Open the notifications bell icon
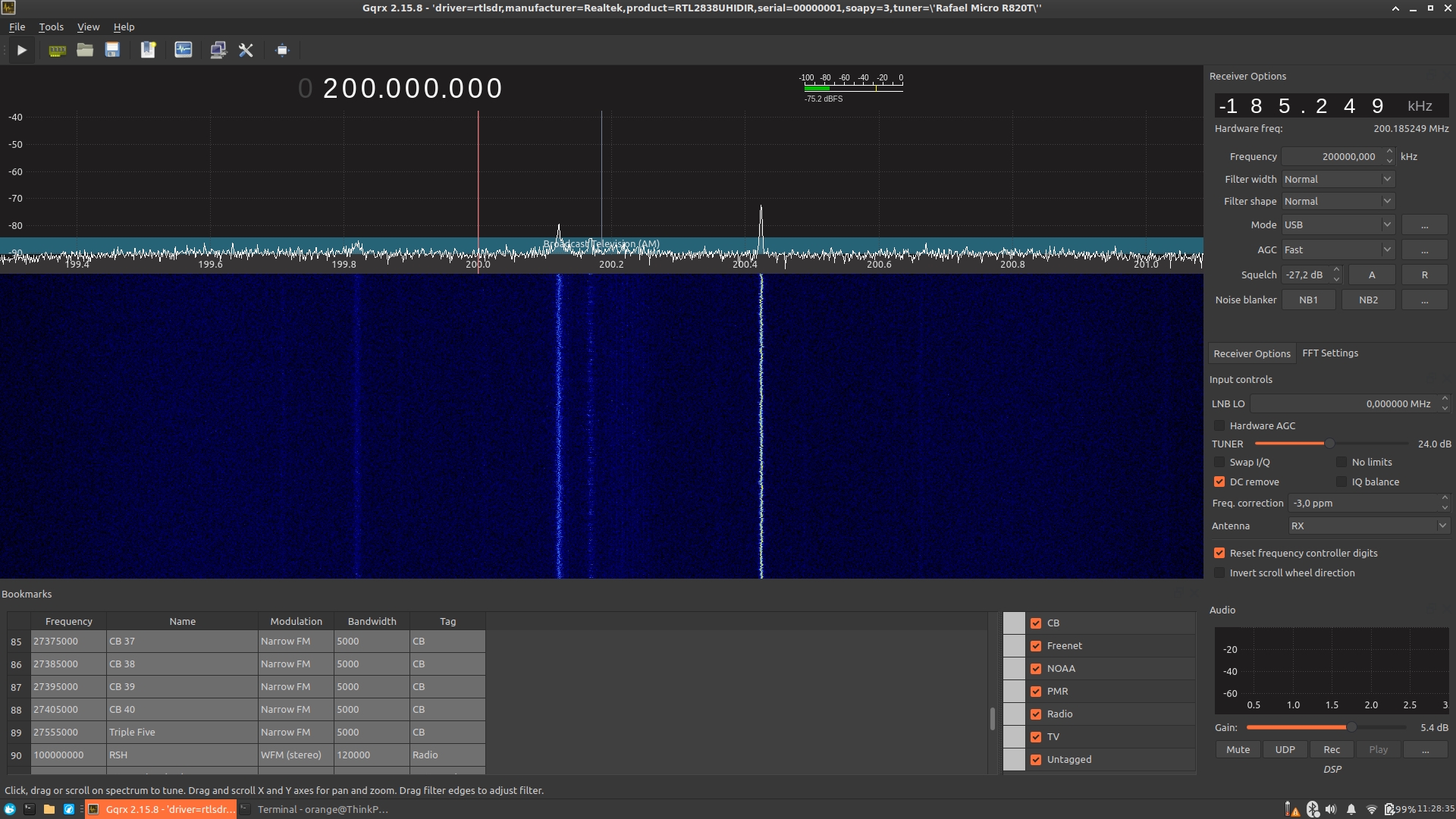The height and width of the screenshot is (819, 1456). (1351, 809)
